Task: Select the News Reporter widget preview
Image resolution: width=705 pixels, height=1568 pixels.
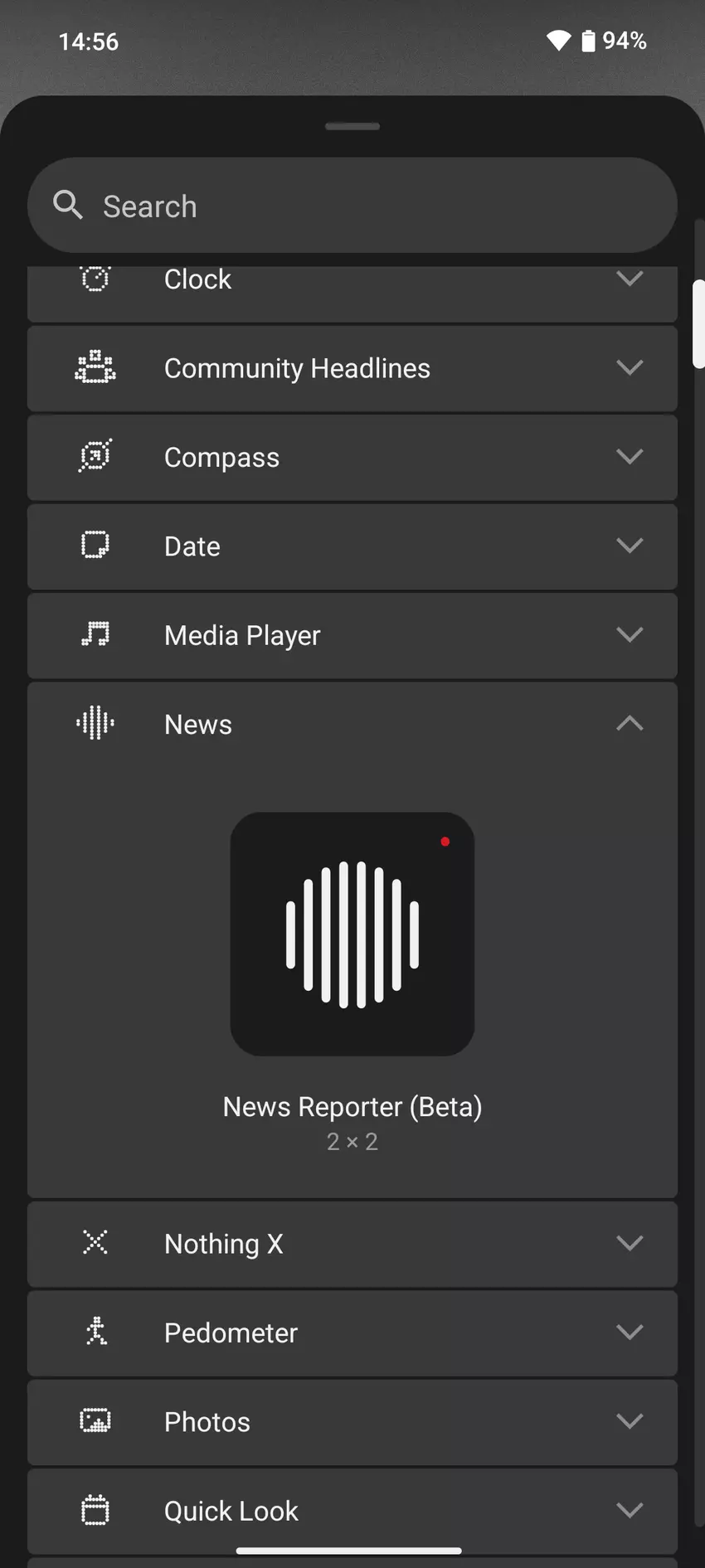Action: (x=352, y=934)
